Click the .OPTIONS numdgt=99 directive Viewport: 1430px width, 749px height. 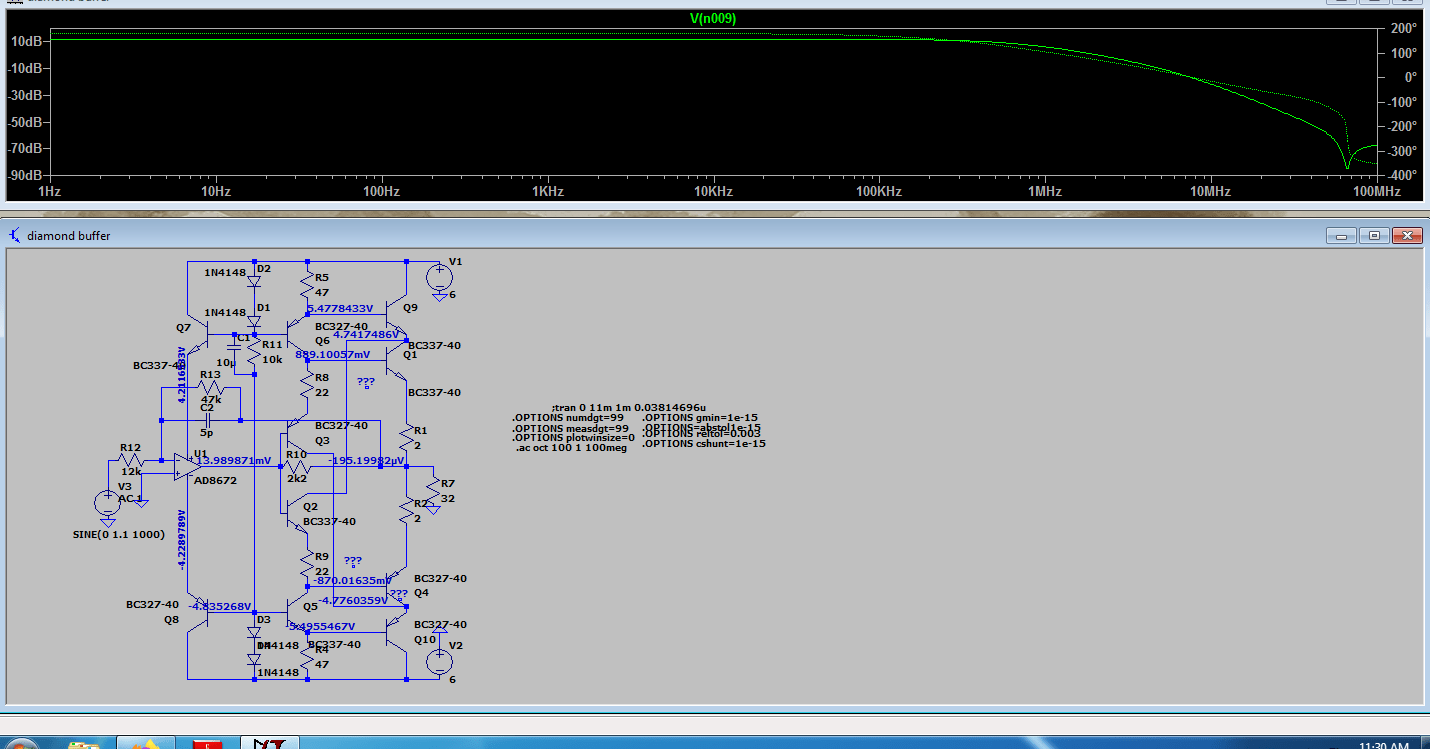568,418
